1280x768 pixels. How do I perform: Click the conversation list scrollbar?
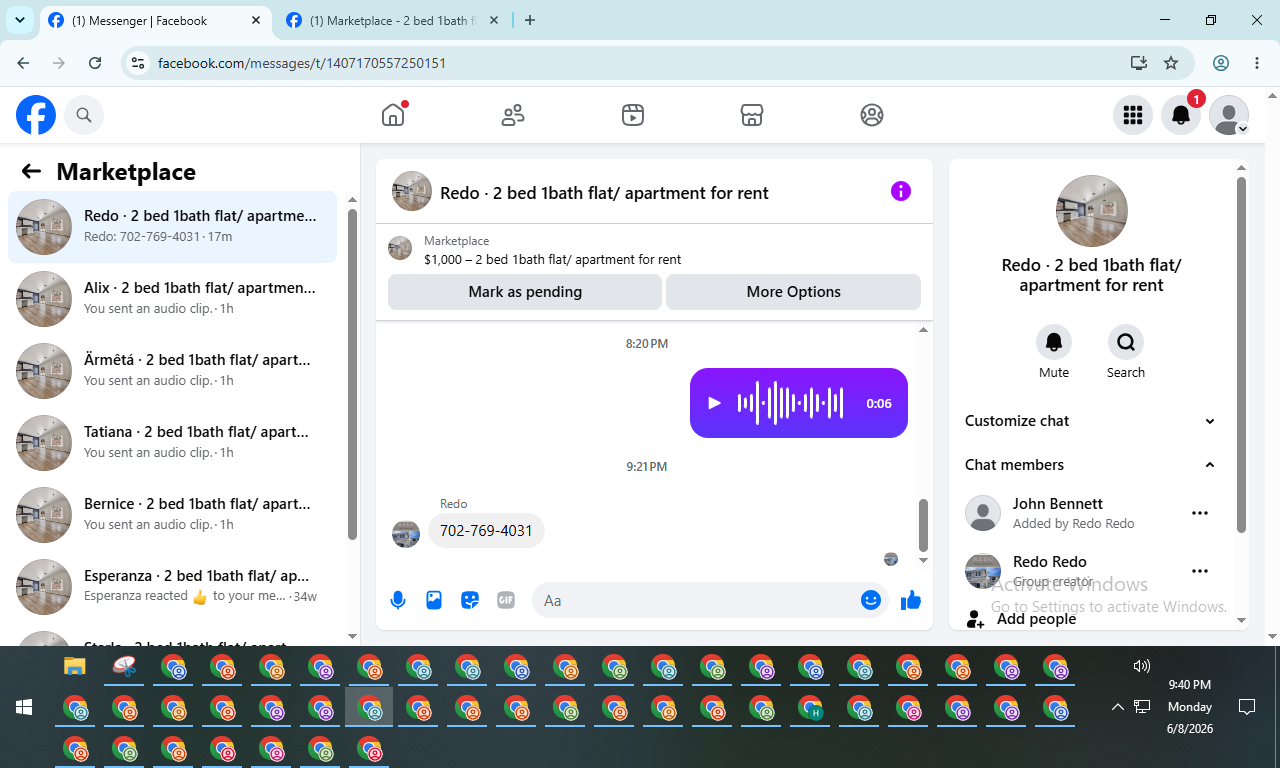[x=352, y=374]
